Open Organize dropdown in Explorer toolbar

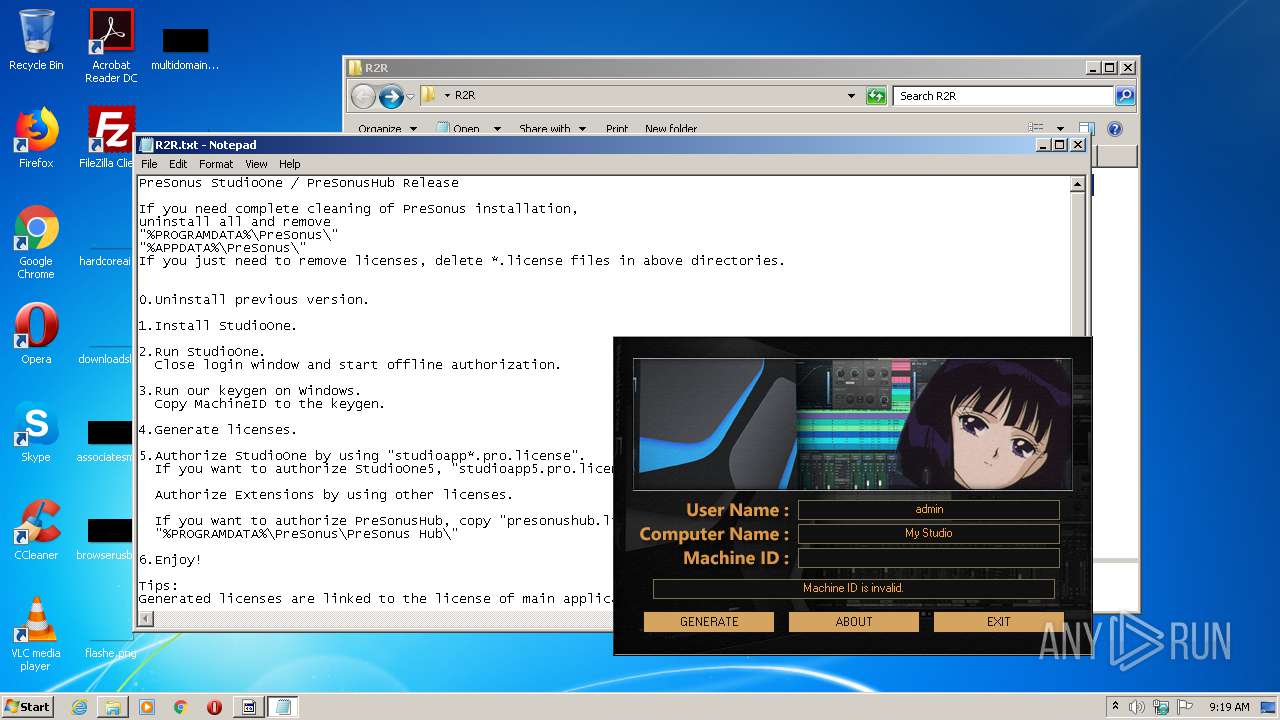pyautogui.click(x=387, y=129)
